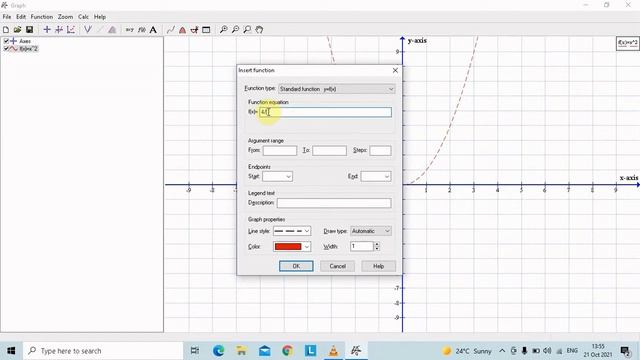Click the Calculate area red icon

click(182, 30)
